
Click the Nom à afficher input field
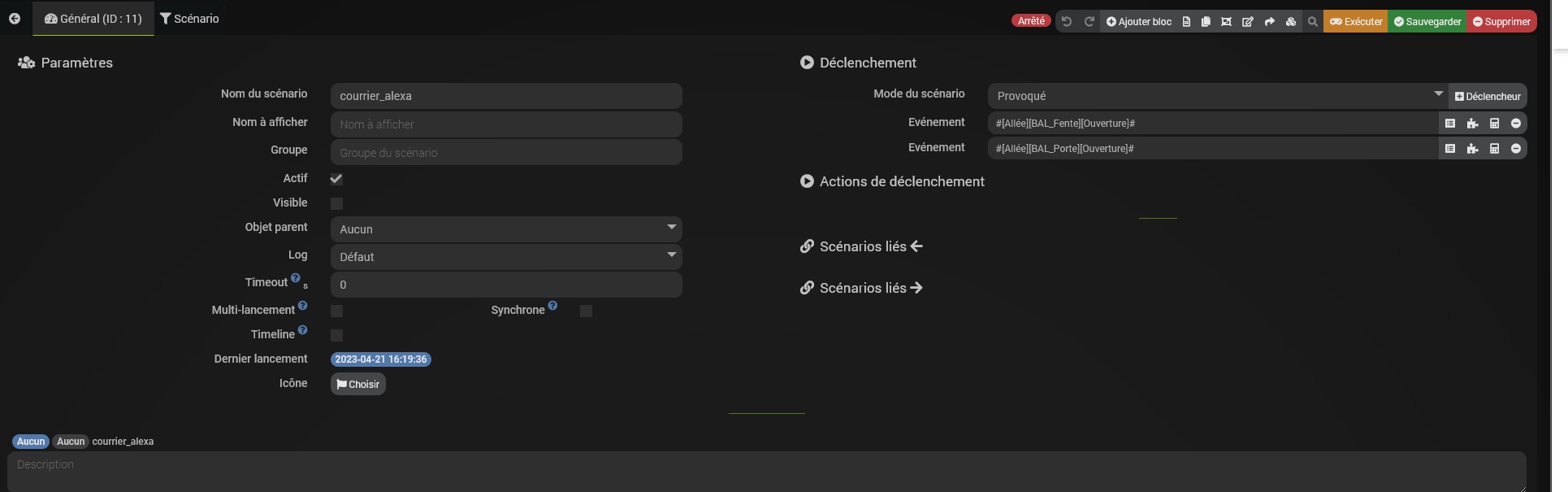pos(505,124)
